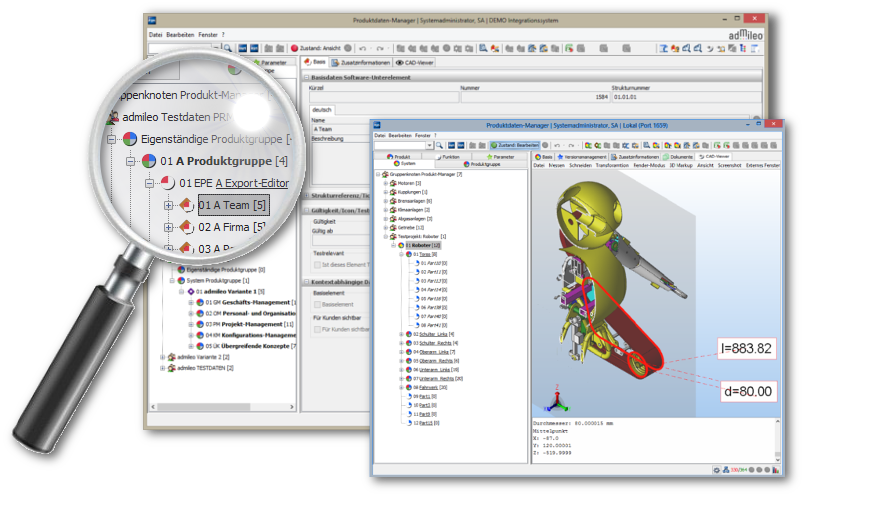Click the search magnifier in back window toolbar
The height and width of the screenshot is (529, 876).
tap(227, 49)
